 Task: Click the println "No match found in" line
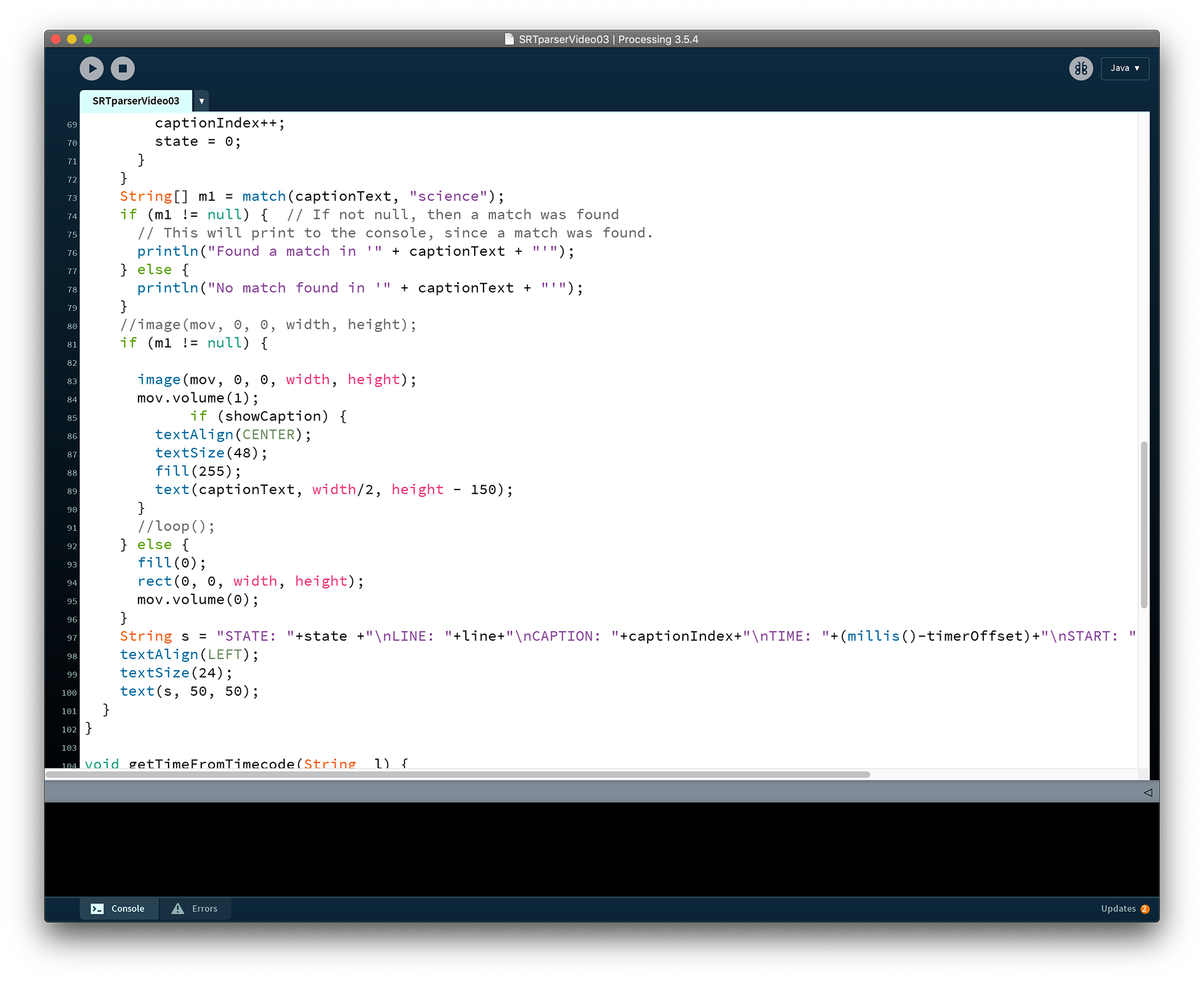click(x=360, y=288)
